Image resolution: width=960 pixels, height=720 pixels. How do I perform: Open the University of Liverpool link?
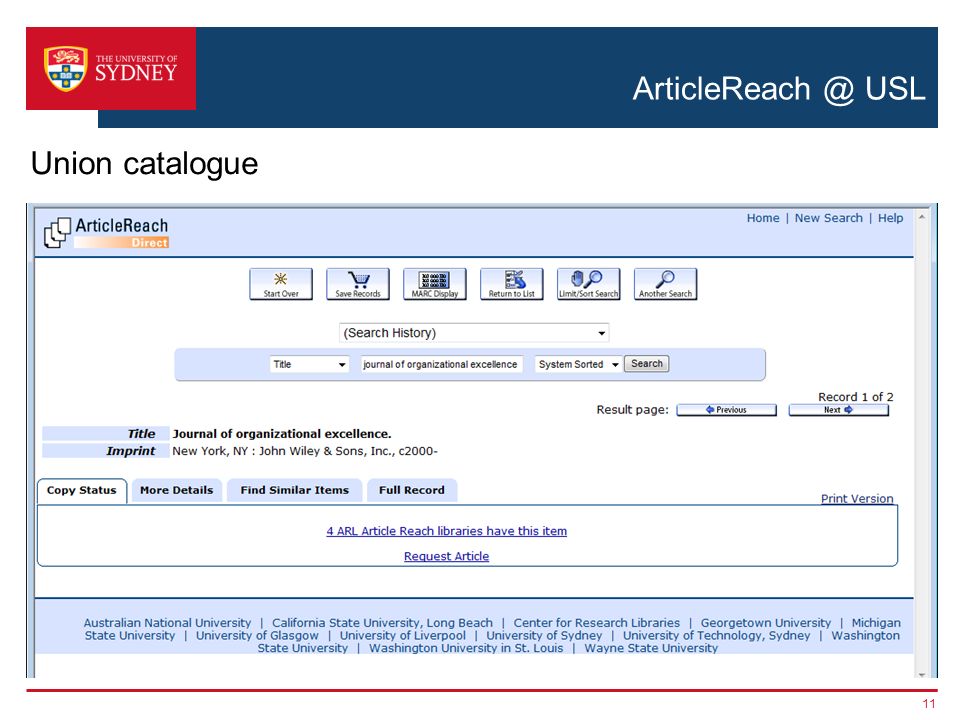[x=403, y=636]
